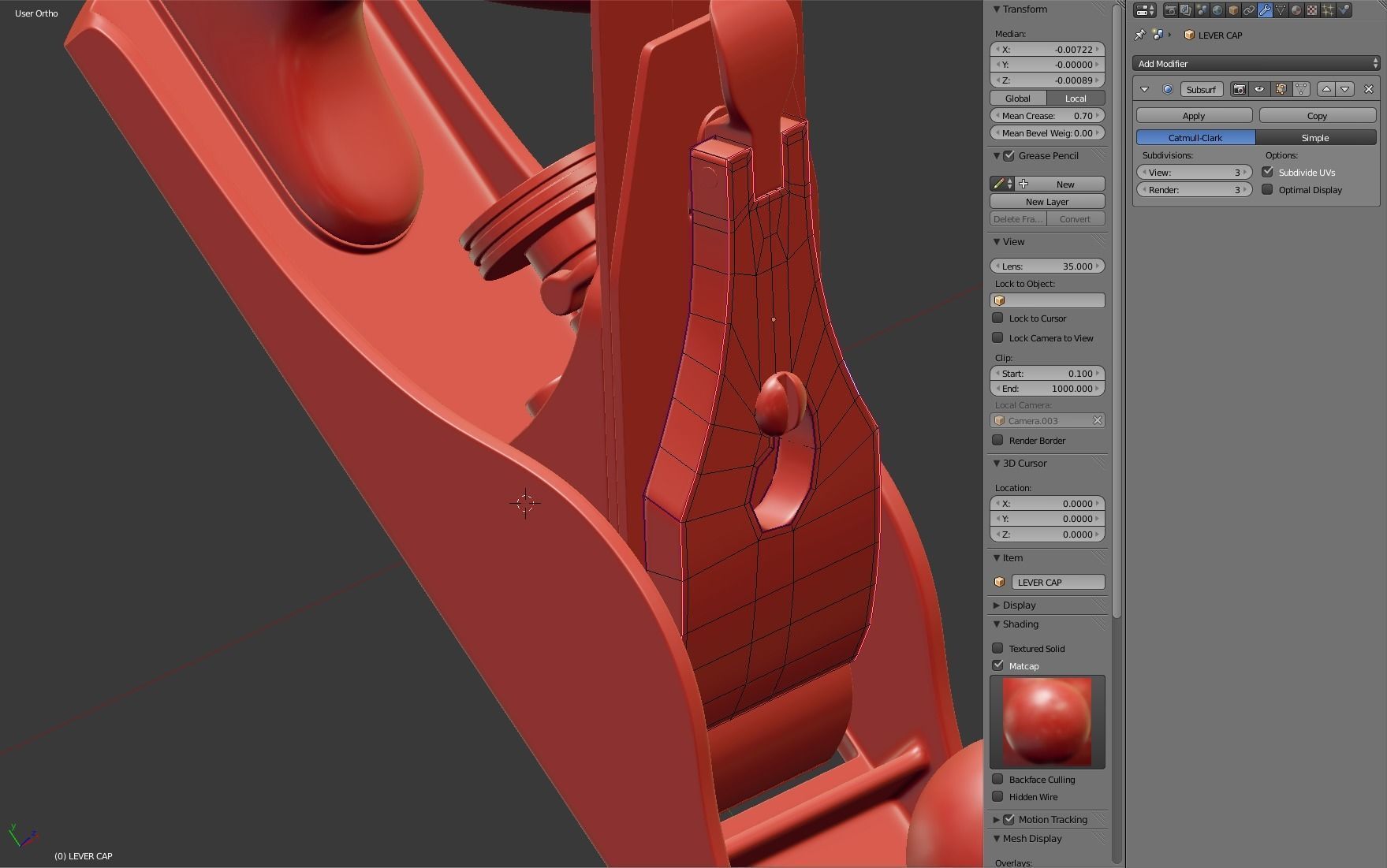Viewport: 1387px width, 868px height.
Task: Clear the Camera.003 local camera with X
Action: [1097, 420]
